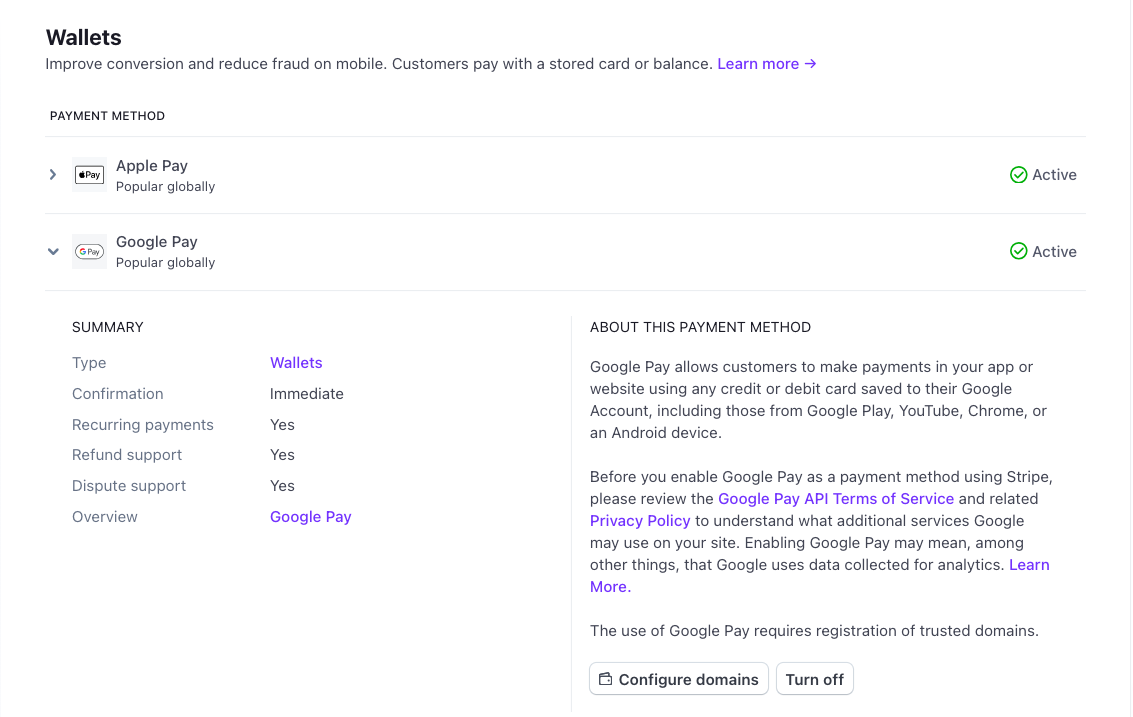Image resolution: width=1133 pixels, height=717 pixels.
Task: Click the Active status text for Apple Pay
Action: coord(1054,175)
